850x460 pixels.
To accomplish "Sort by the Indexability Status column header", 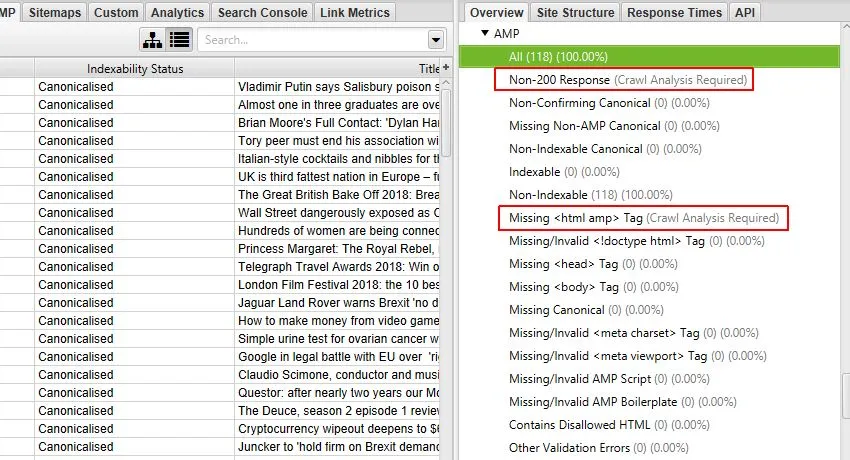I will click(x=134, y=68).
